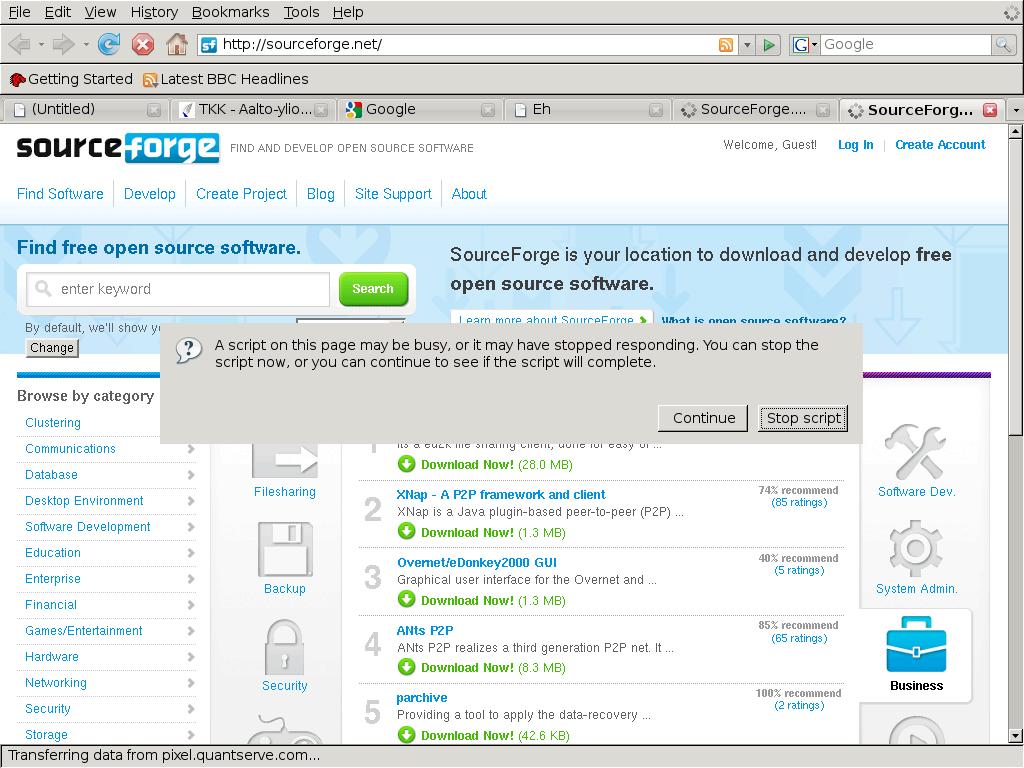Click Continue in the script dialog
This screenshot has width=1024, height=768.
(703, 418)
